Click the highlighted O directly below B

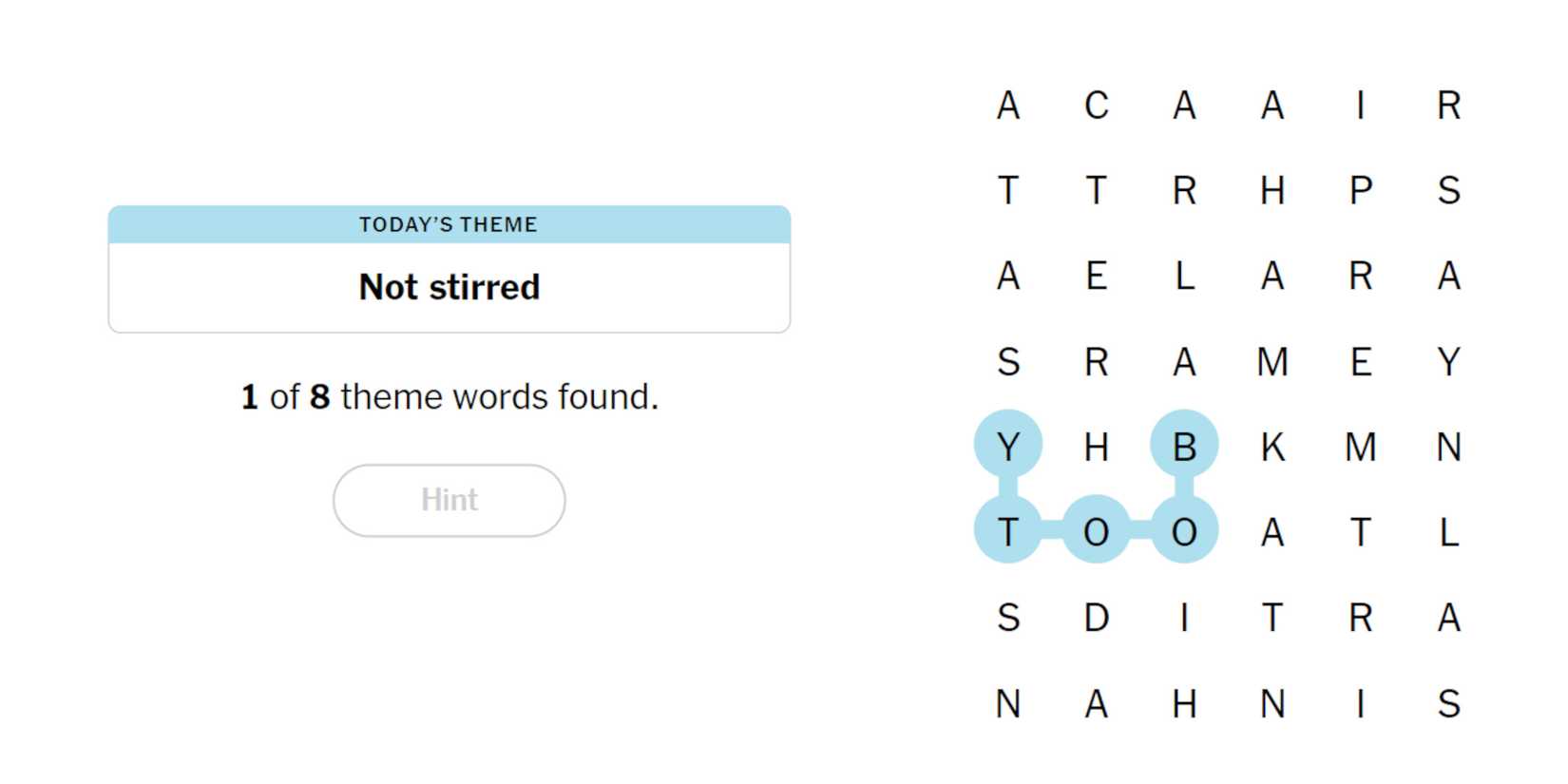coord(1184,532)
